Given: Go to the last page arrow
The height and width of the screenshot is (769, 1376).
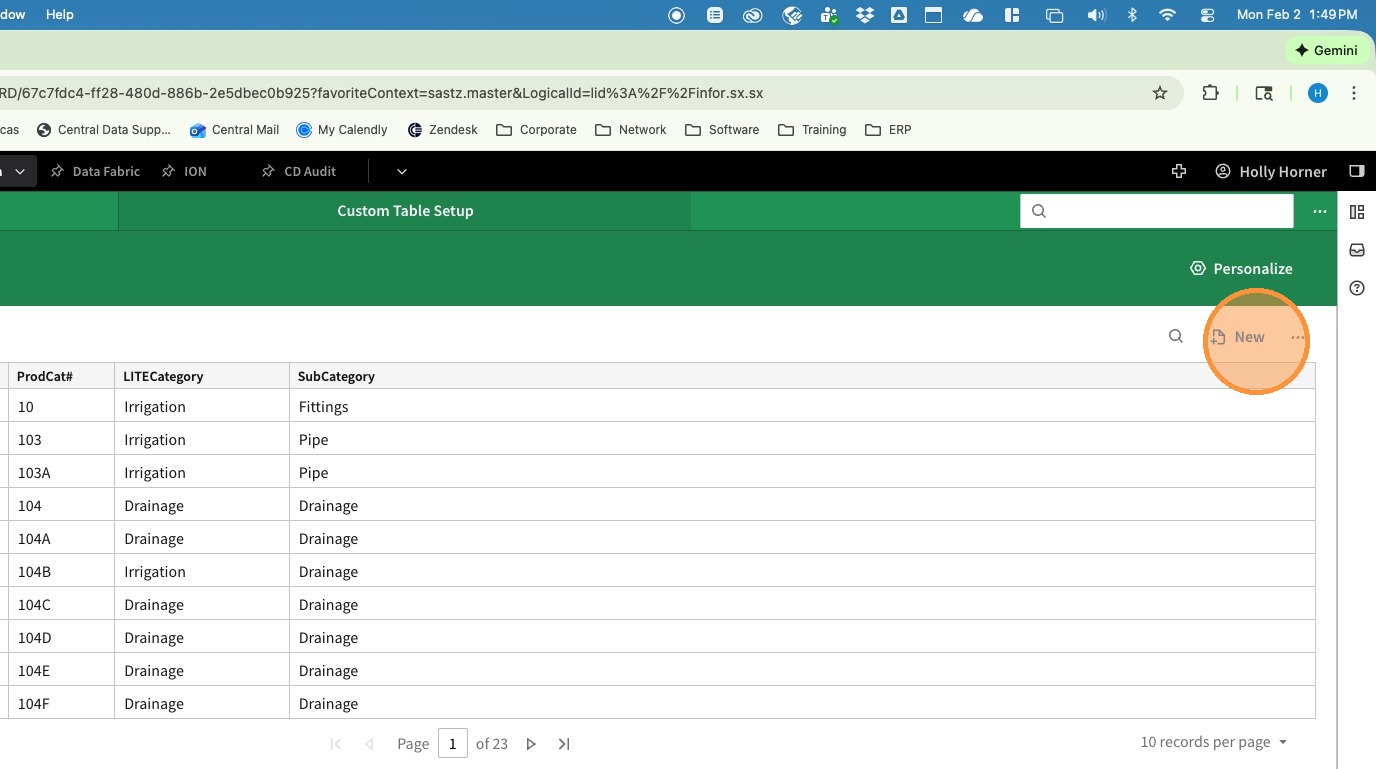Looking at the screenshot, I should pyautogui.click(x=564, y=743).
